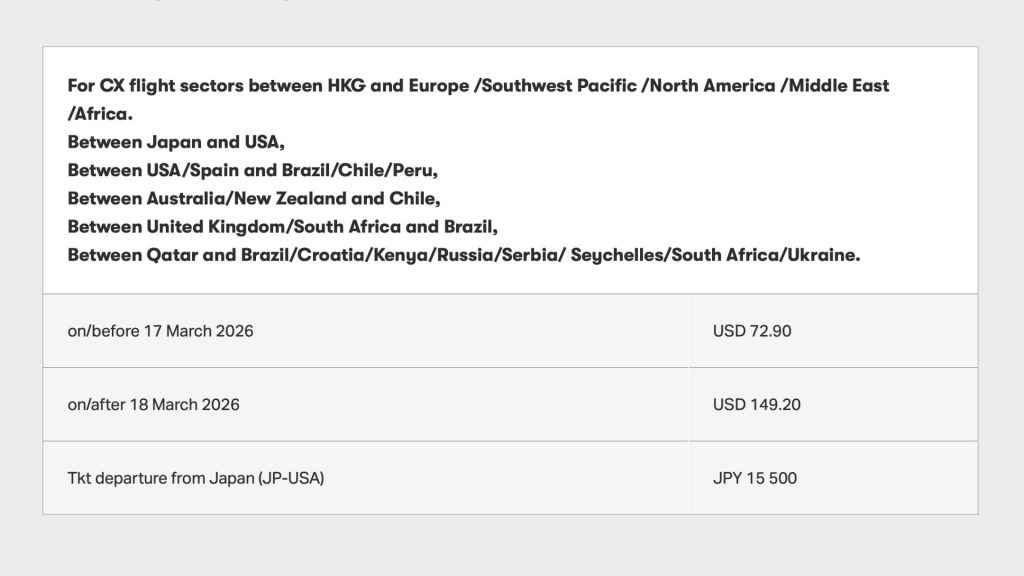Click the "on/after 18 March 2026" cell

coord(153,405)
